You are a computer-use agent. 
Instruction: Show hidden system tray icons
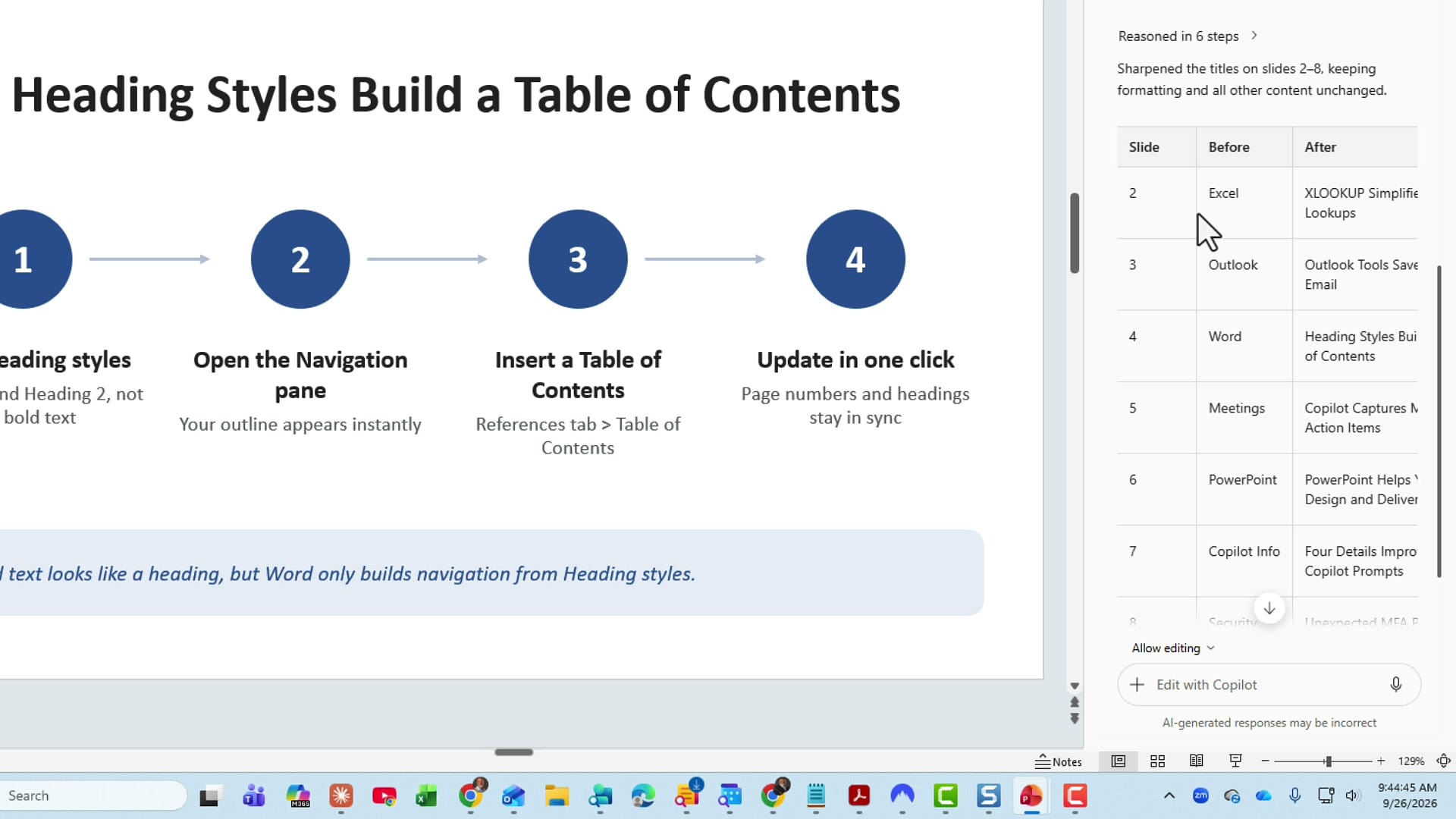[1169, 795]
